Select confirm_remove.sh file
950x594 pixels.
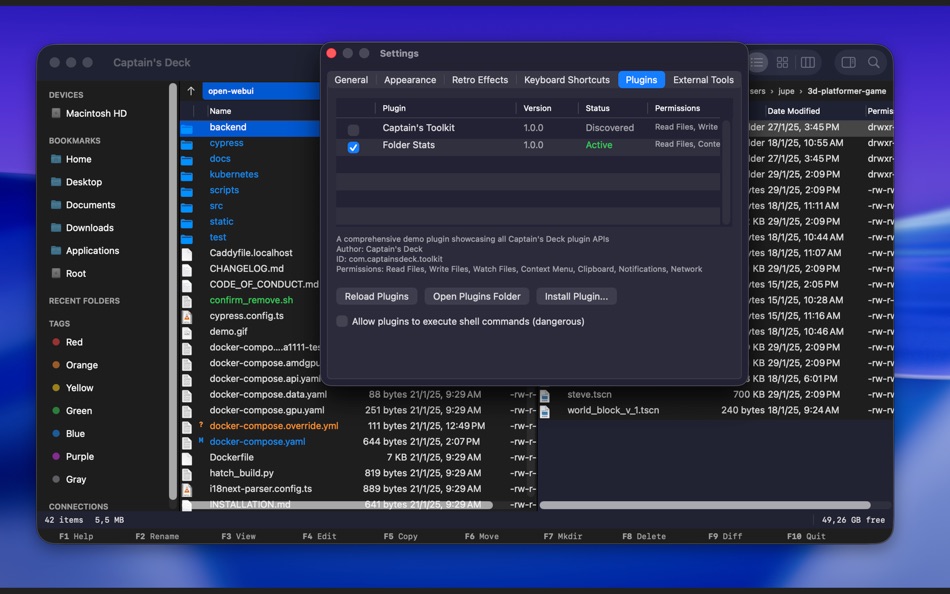click(x=251, y=300)
